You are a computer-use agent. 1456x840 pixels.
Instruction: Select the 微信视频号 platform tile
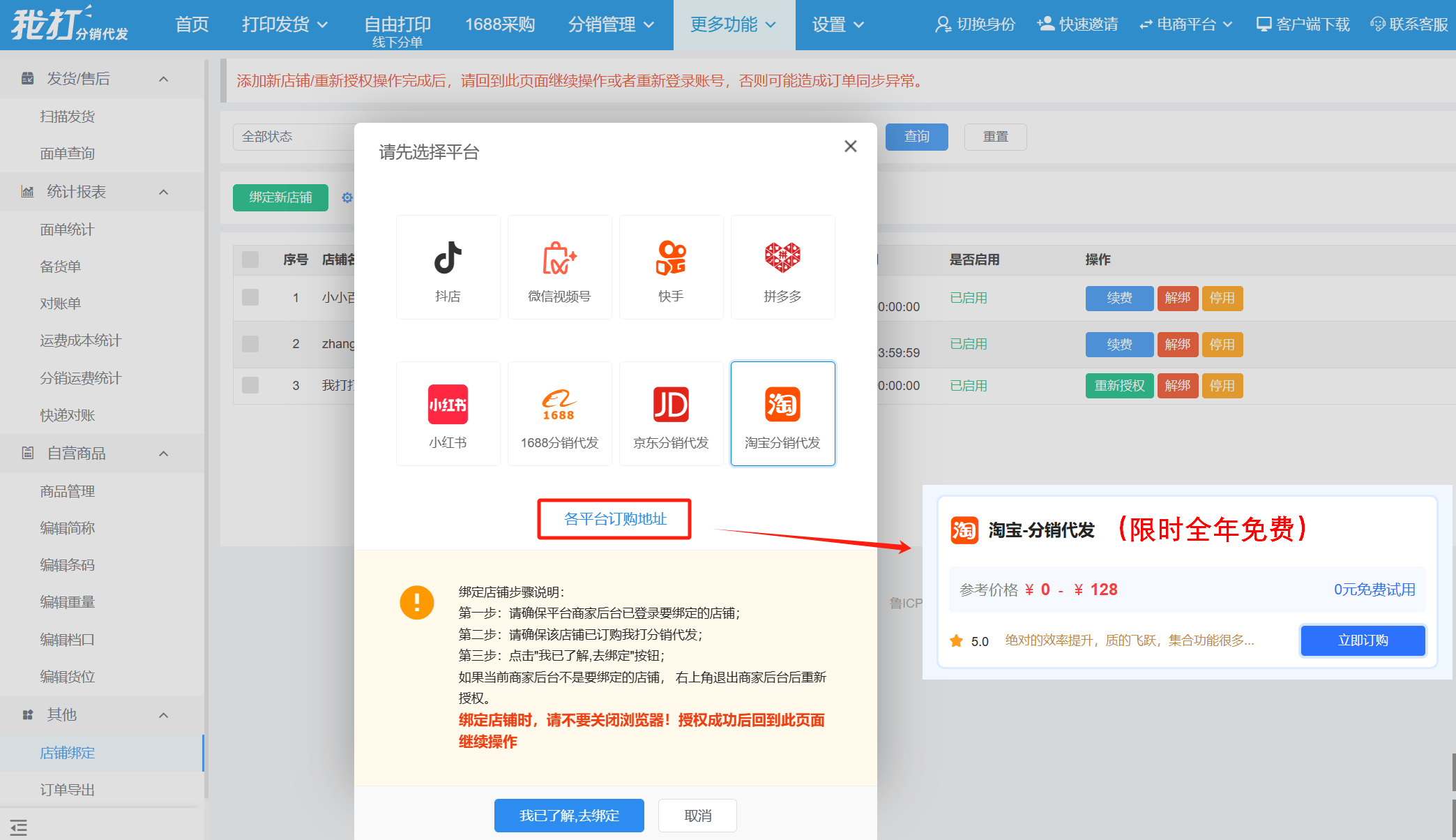559,267
